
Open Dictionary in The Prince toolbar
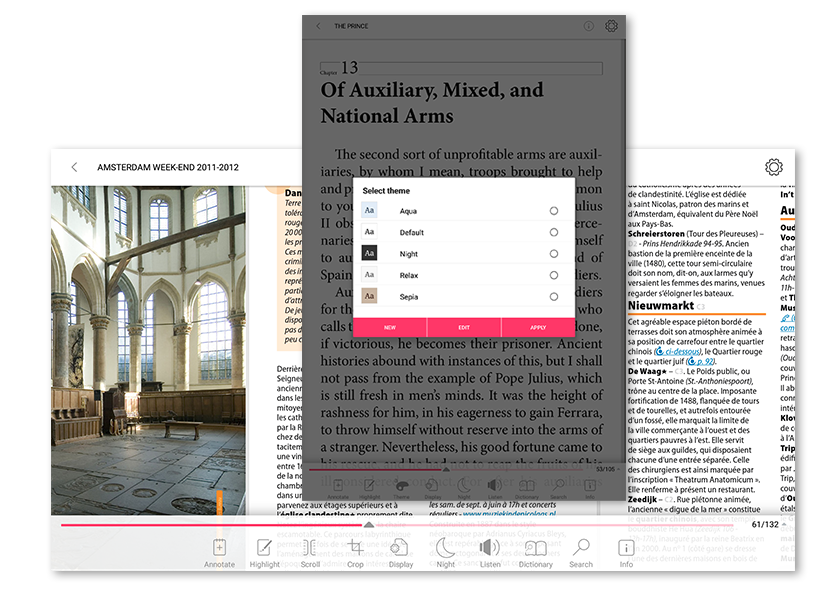coord(527,489)
